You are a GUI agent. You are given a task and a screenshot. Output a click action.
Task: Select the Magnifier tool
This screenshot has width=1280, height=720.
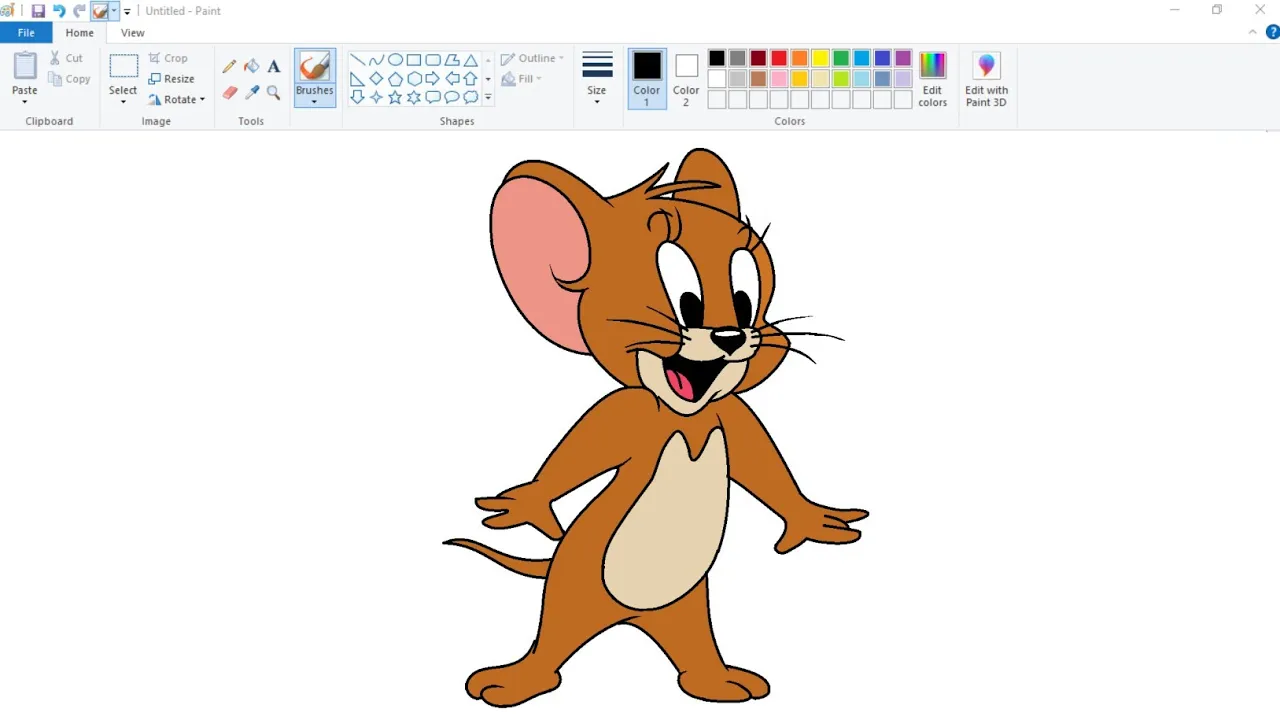pyautogui.click(x=273, y=92)
